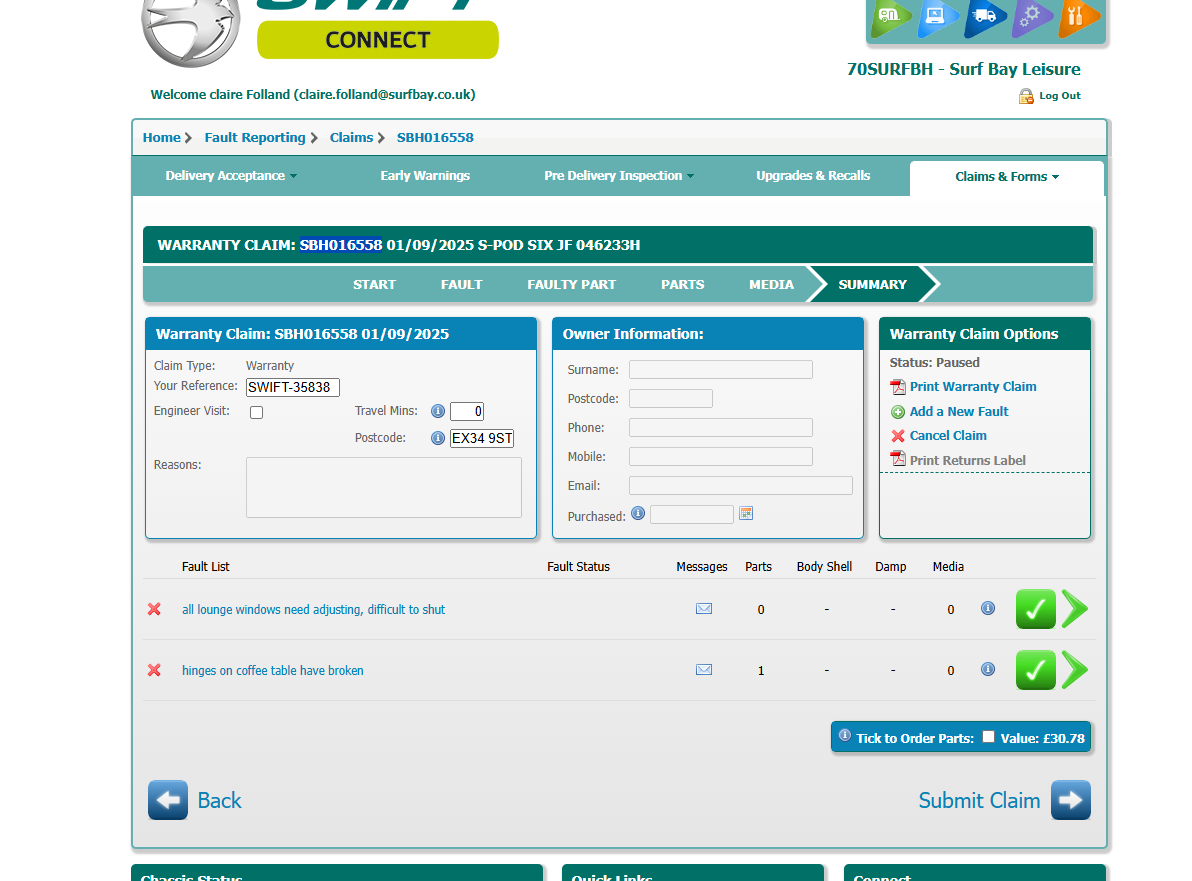Click the claim Postcode field EX34 9ST
Screen dimensions: 1192x881
(482, 438)
